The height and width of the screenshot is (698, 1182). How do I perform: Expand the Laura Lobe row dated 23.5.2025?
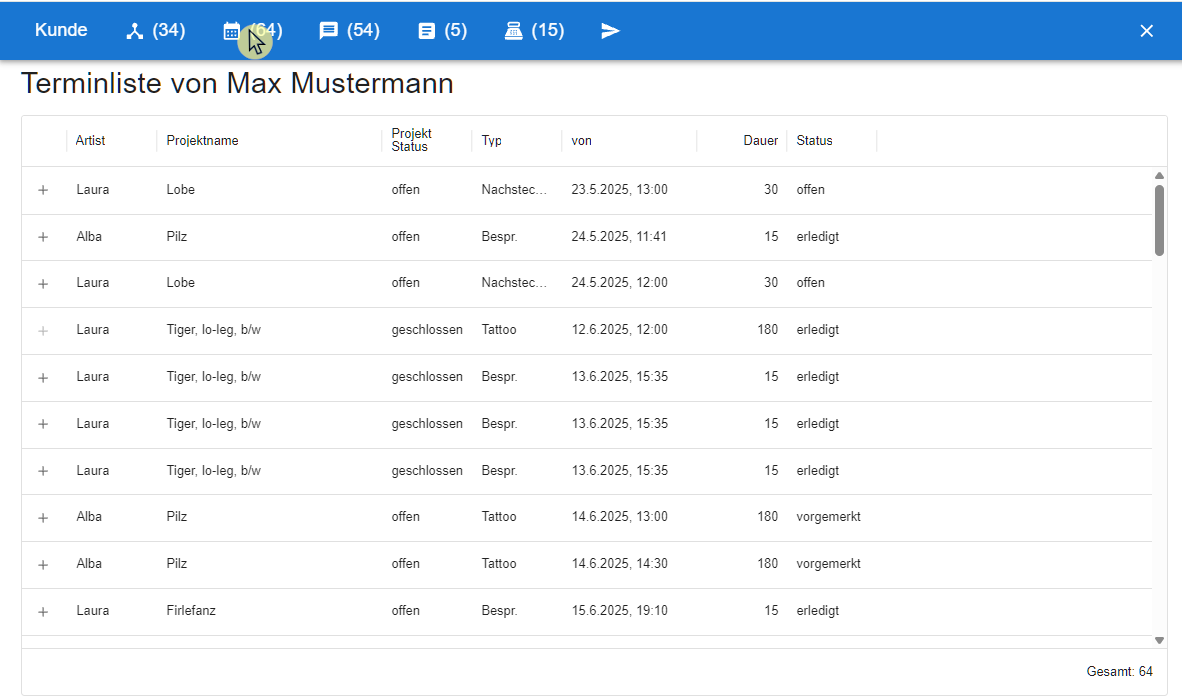coord(43,190)
